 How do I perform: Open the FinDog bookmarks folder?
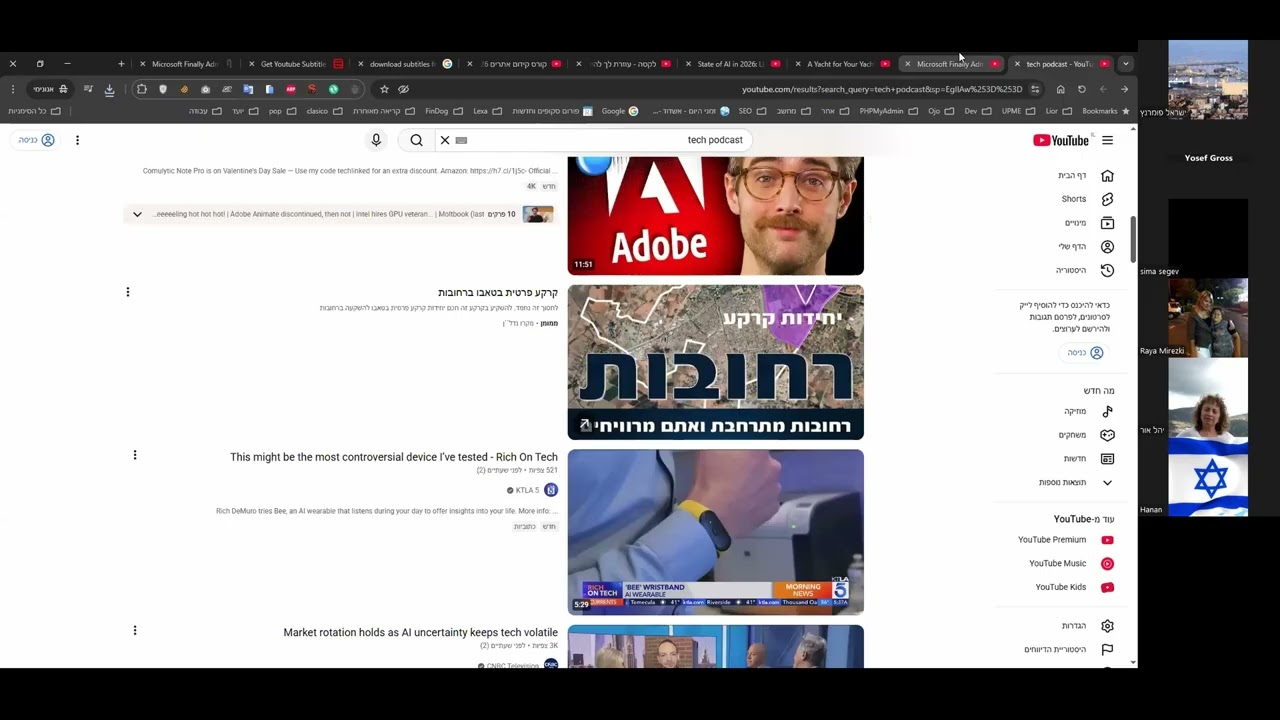pos(443,111)
